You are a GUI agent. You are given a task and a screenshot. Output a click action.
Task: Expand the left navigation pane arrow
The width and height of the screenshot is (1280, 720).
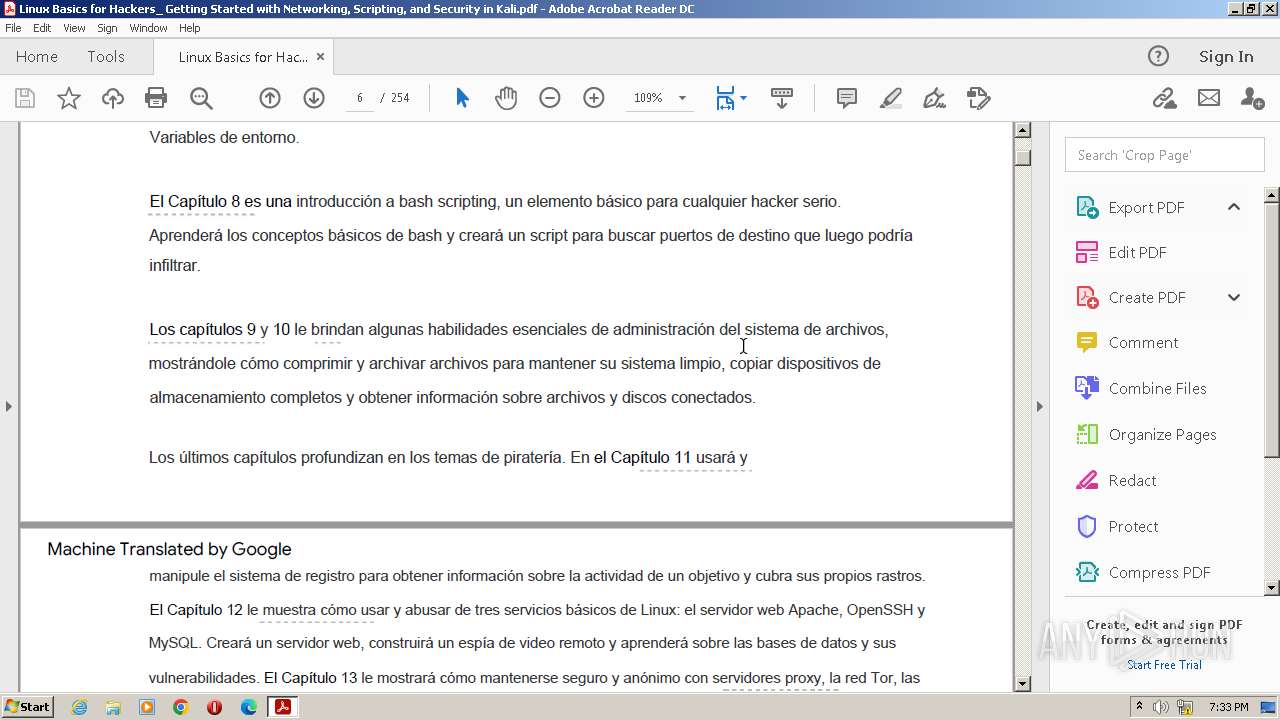8,406
